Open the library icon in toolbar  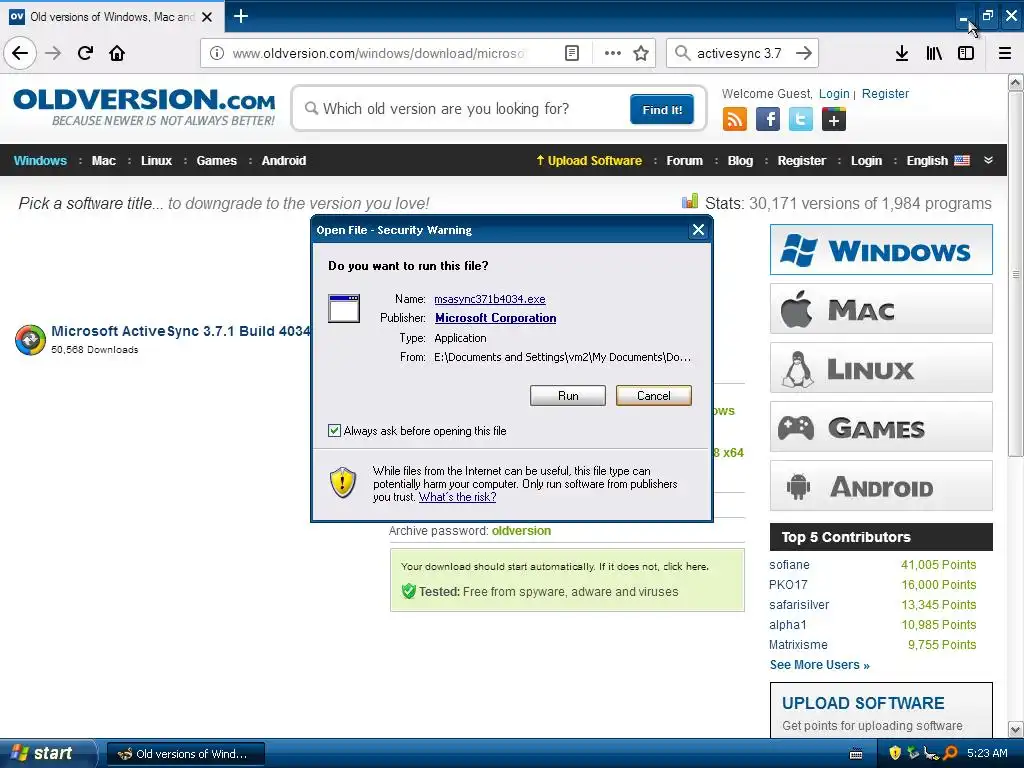pyautogui.click(x=934, y=53)
